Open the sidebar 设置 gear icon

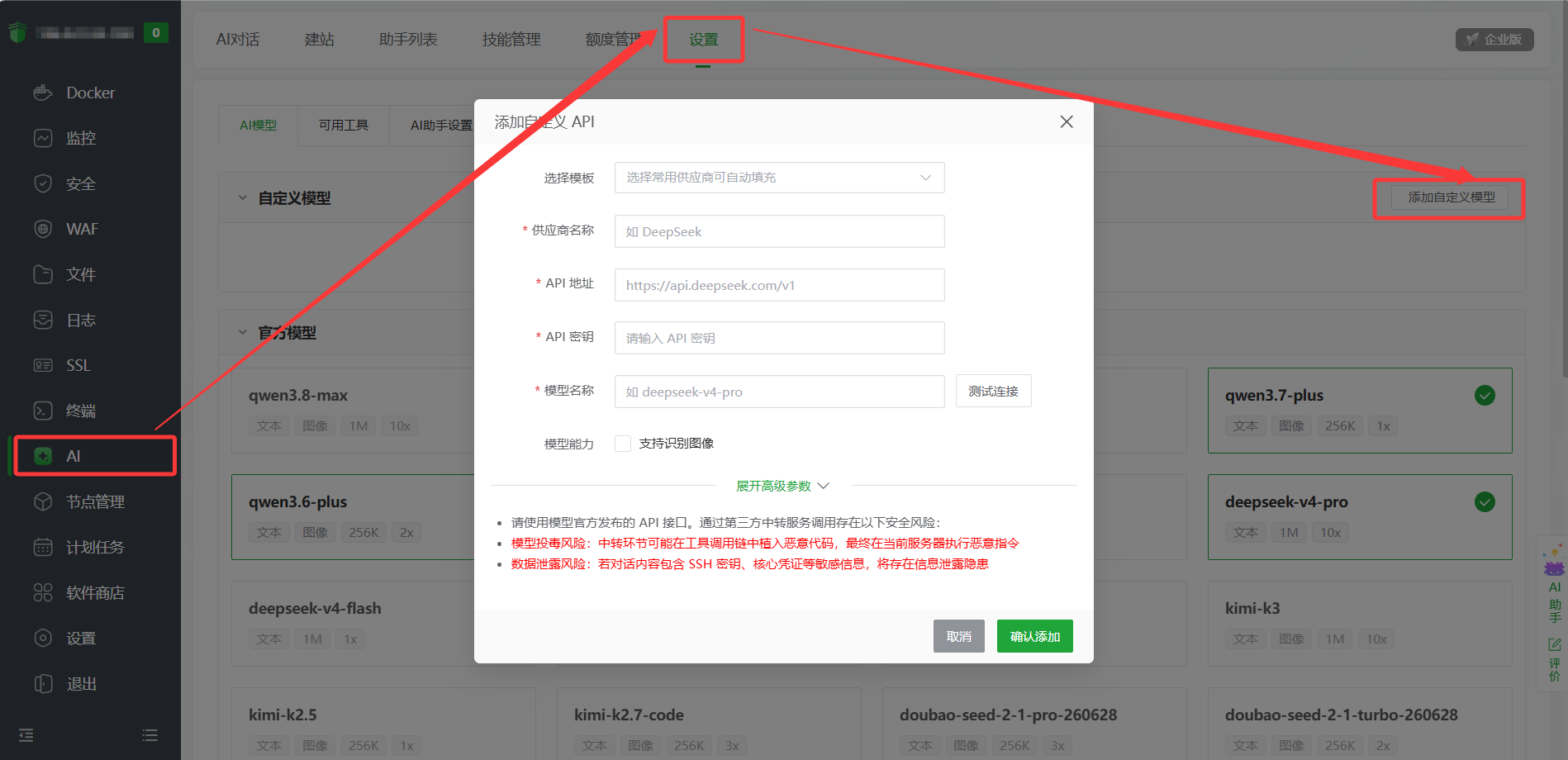(43, 638)
